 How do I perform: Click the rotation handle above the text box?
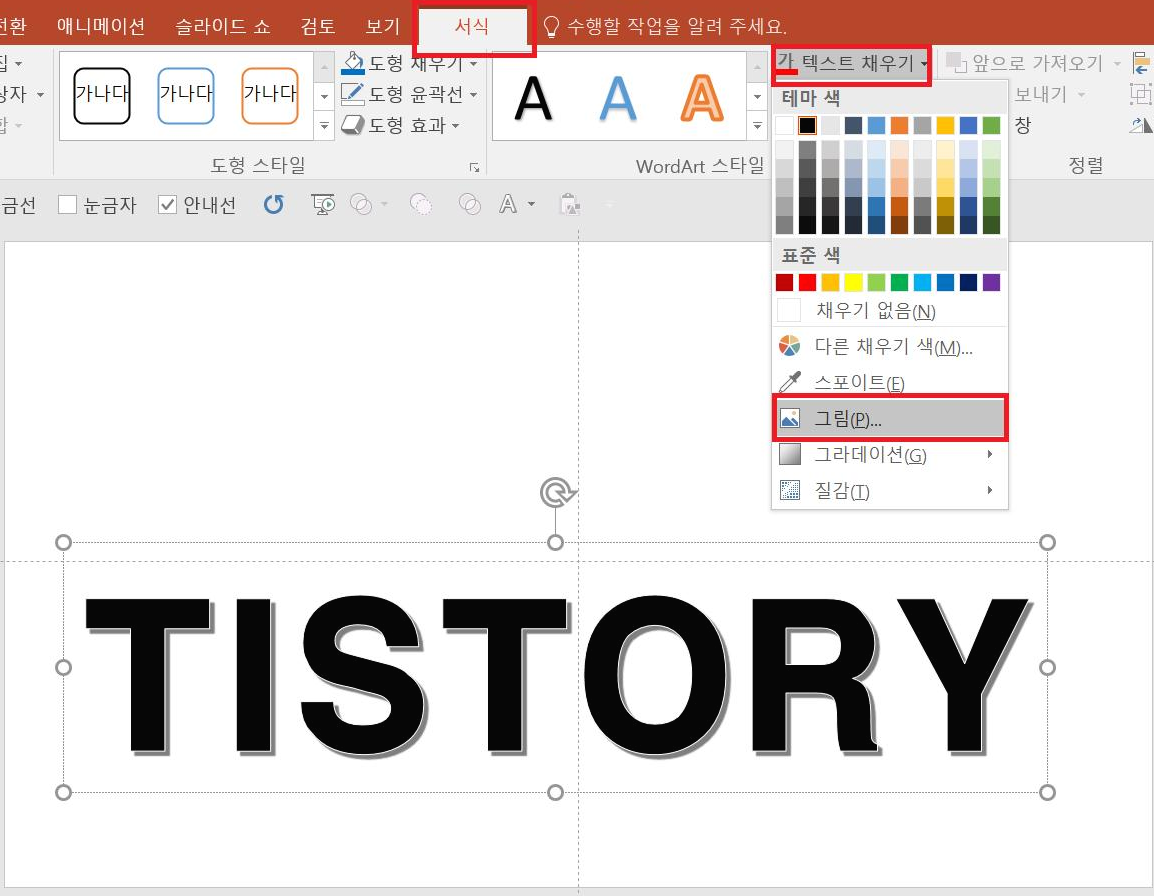point(556,493)
